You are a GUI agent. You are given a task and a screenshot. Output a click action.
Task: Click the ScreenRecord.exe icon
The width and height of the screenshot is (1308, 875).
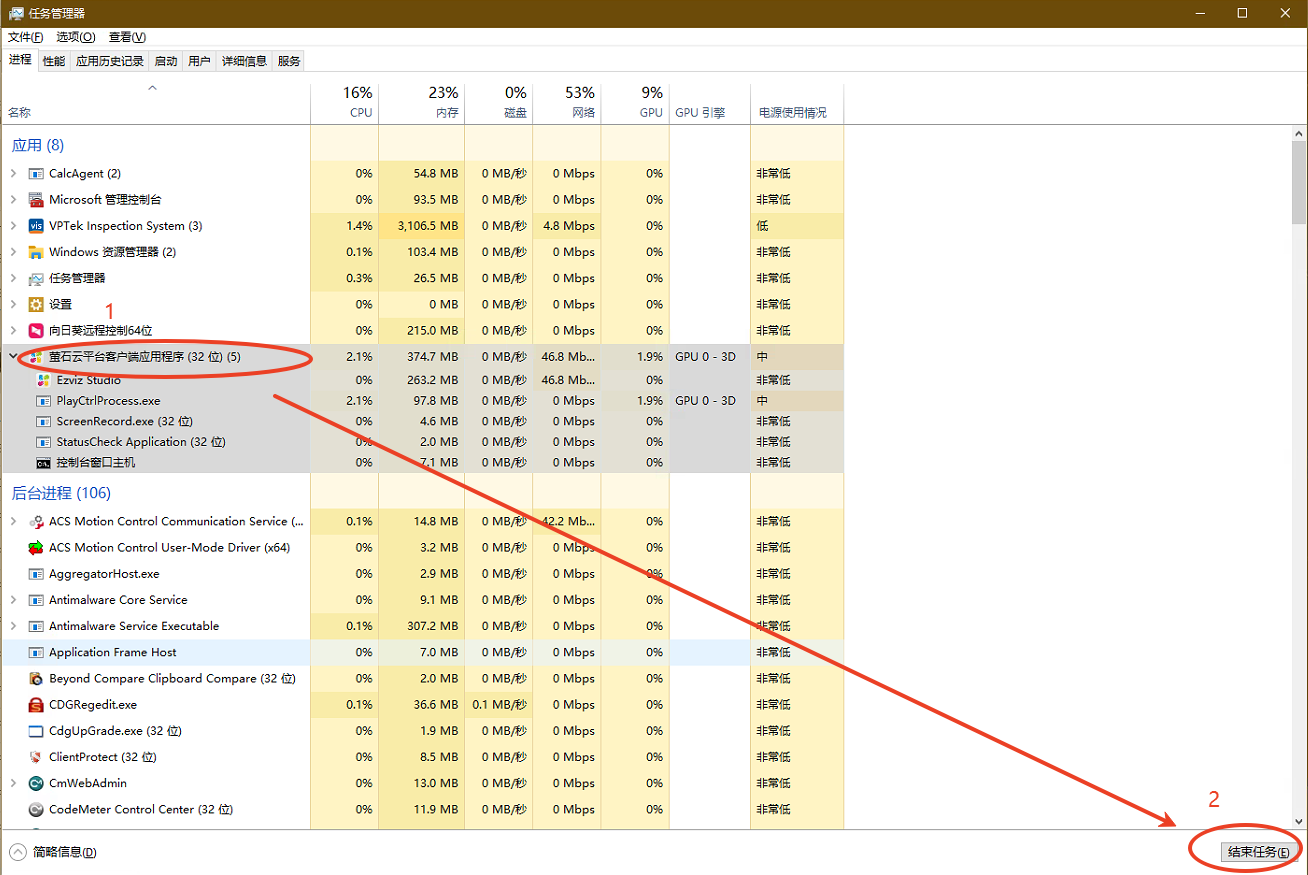[x=43, y=421]
